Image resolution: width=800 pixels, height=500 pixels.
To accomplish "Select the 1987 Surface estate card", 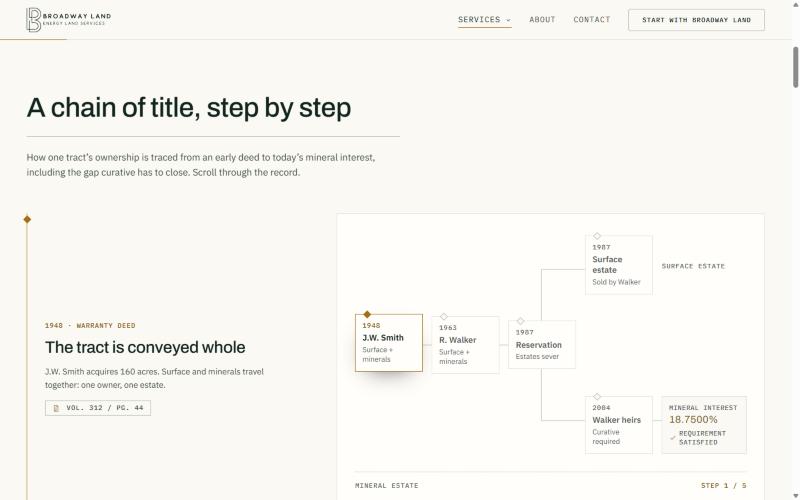I will tap(618, 265).
